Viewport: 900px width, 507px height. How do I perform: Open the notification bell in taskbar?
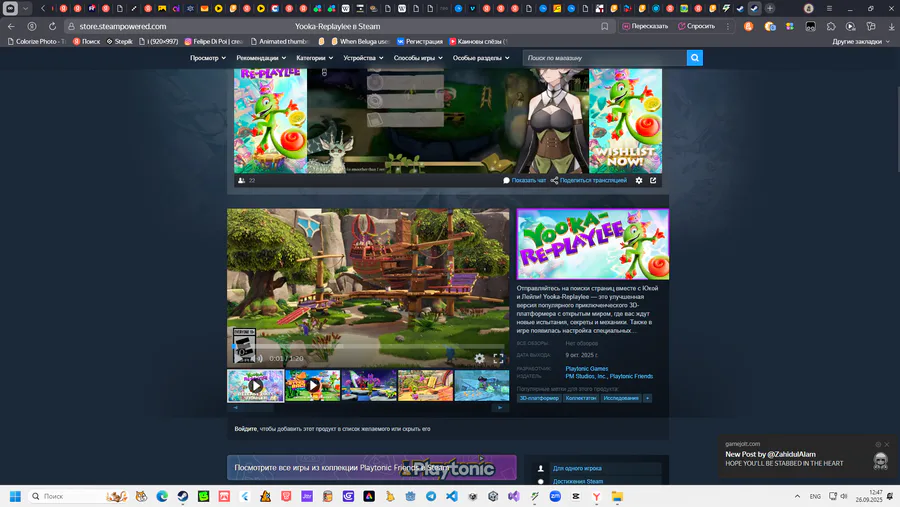890,496
